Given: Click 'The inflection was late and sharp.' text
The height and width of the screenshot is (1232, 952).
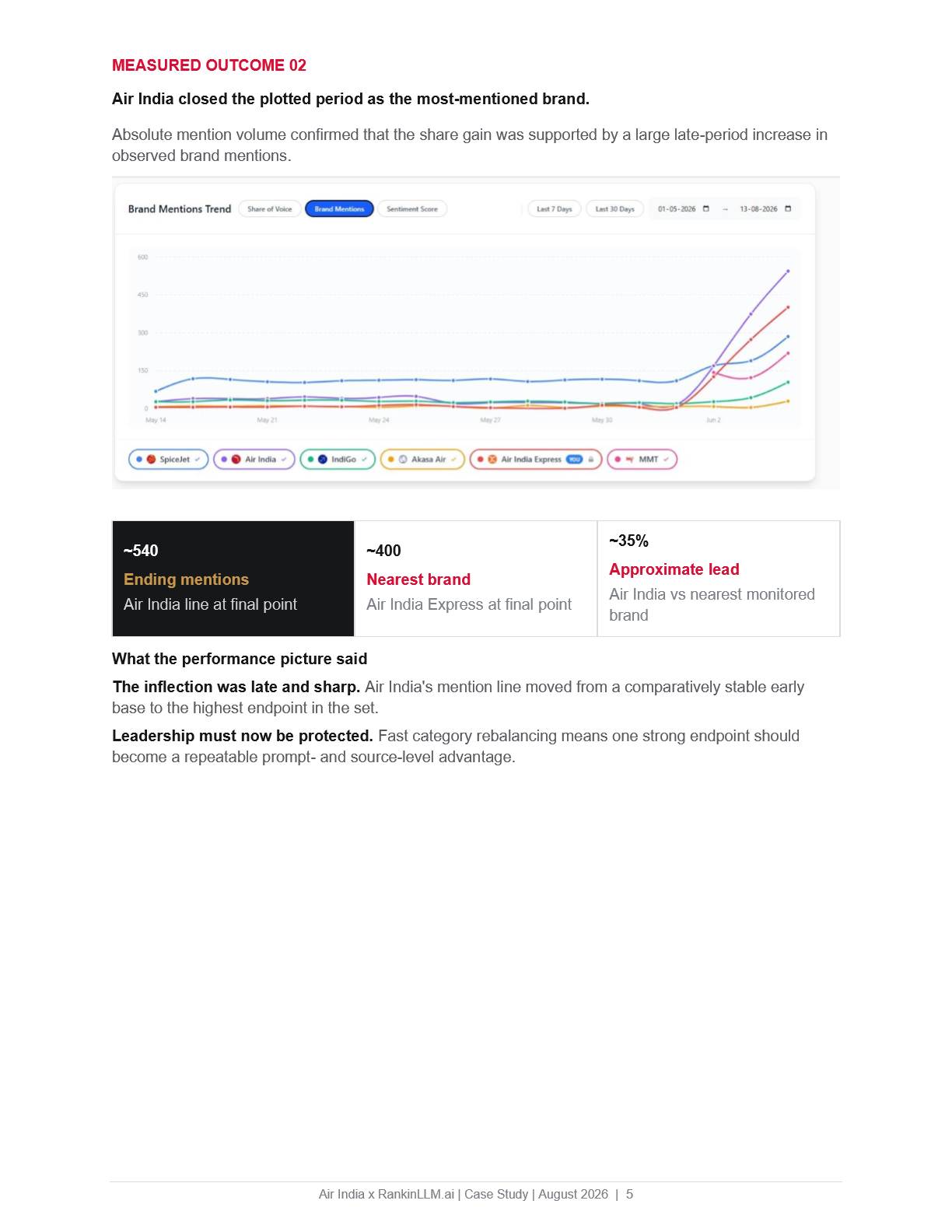Looking at the screenshot, I should coord(236,687).
